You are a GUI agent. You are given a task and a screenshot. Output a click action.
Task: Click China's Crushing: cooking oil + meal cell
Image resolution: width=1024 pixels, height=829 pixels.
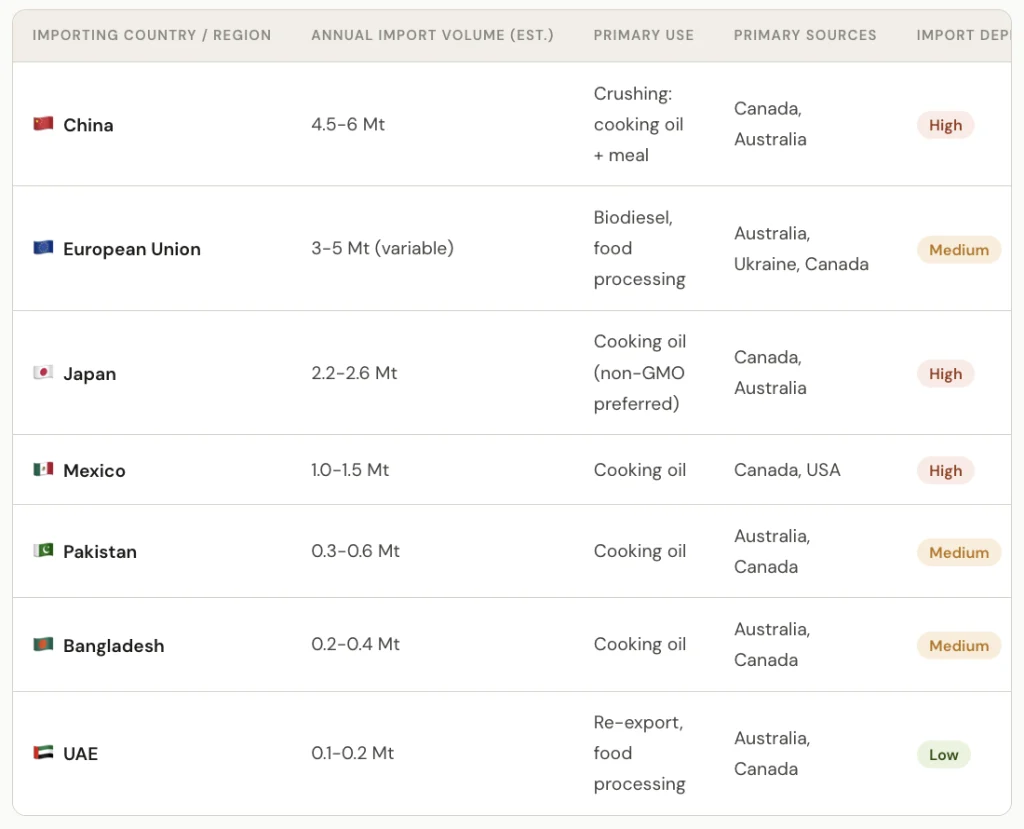pos(639,124)
